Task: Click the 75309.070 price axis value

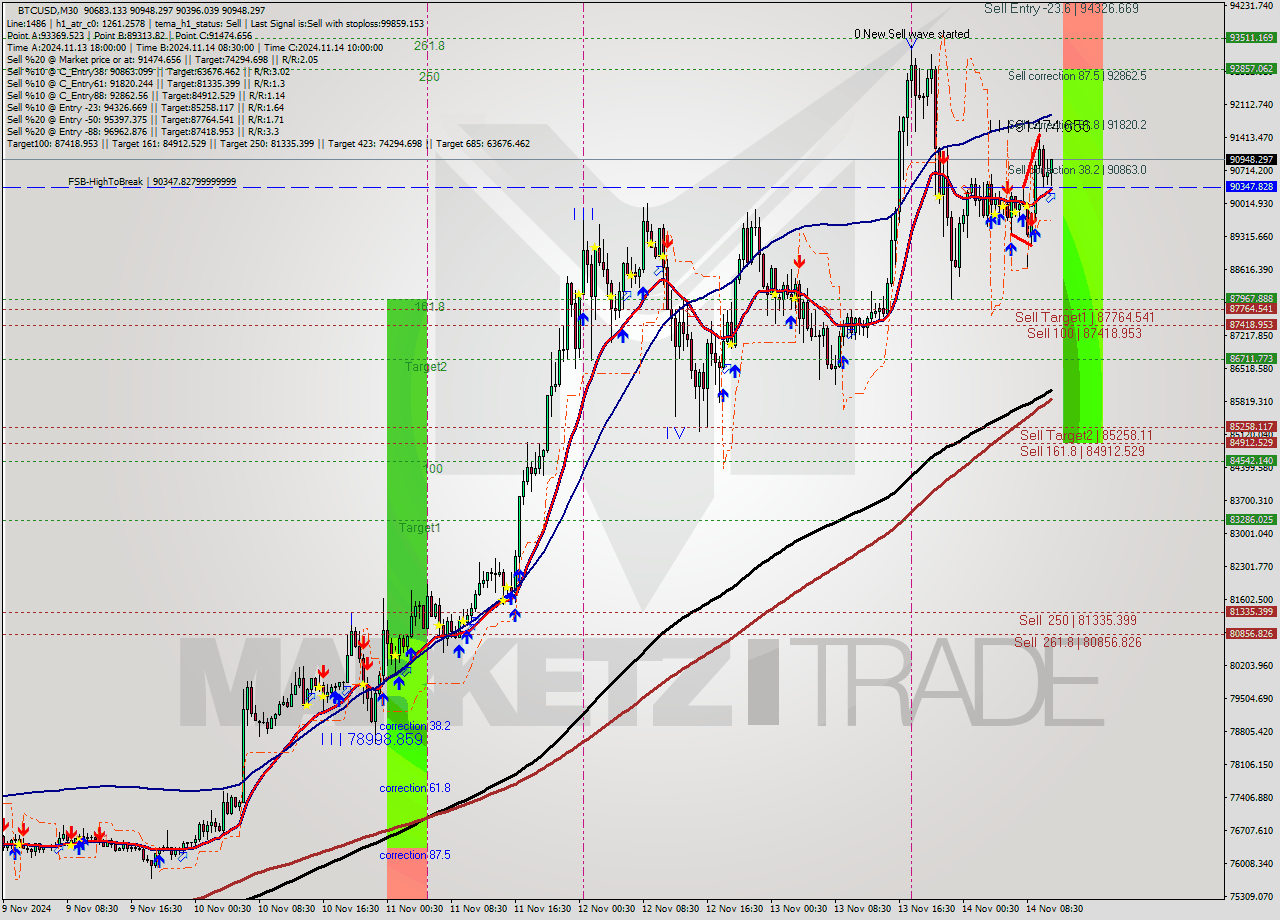Action: [x=1251, y=896]
